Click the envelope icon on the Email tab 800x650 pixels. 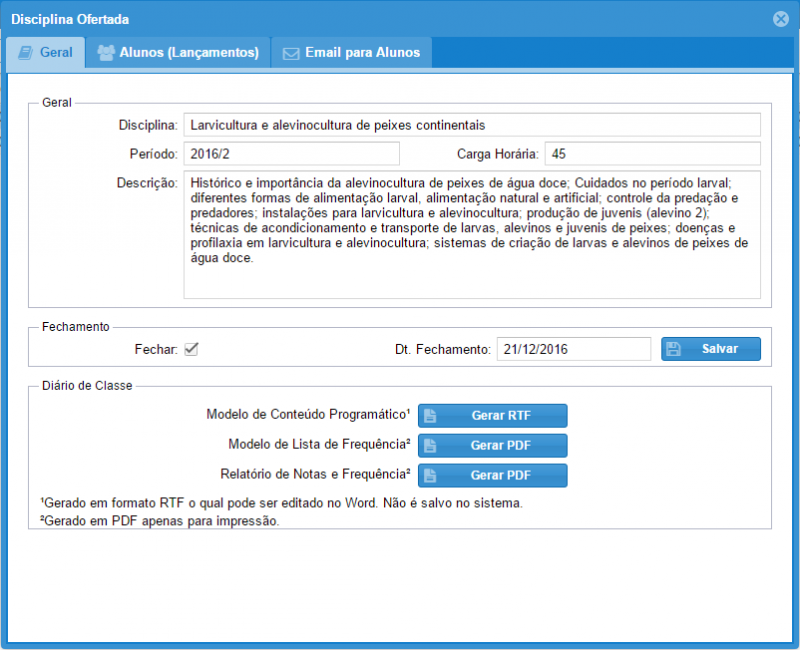click(291, 53)
